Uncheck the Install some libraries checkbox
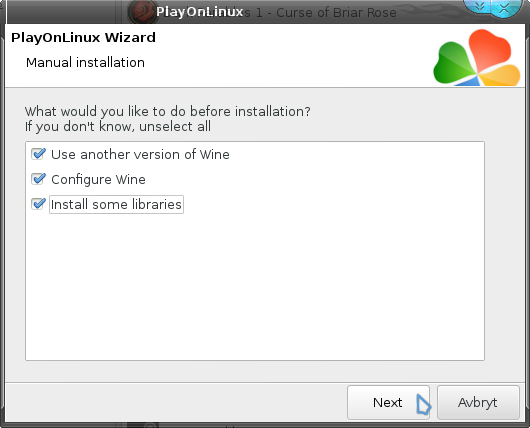 (38, 204)
